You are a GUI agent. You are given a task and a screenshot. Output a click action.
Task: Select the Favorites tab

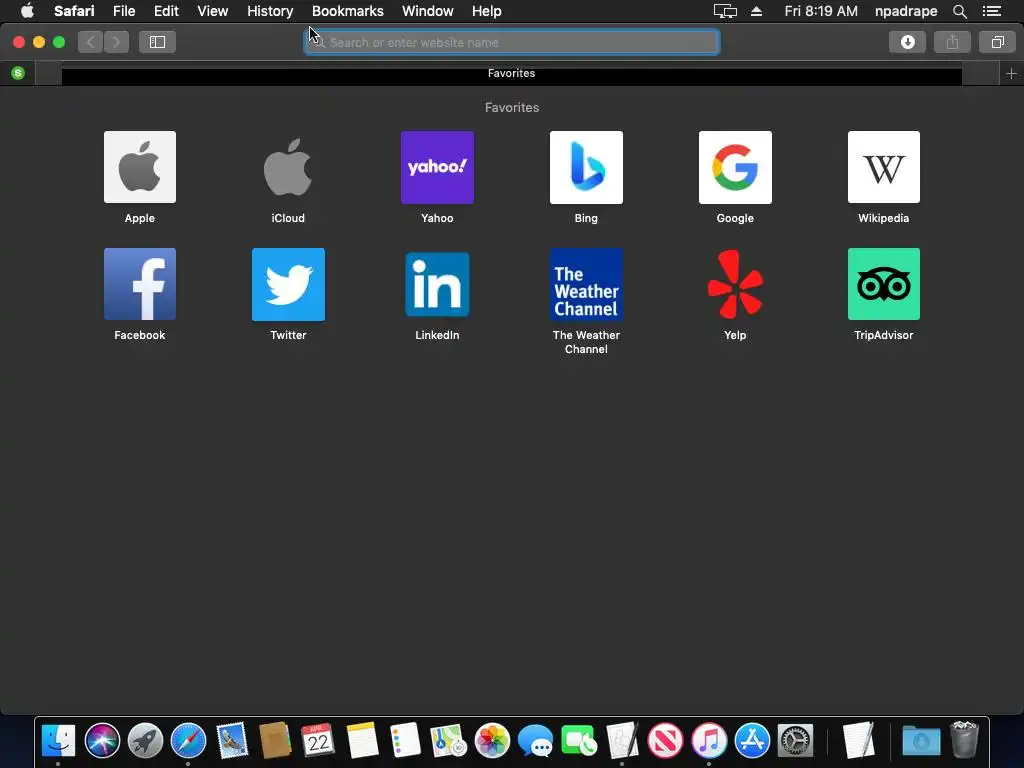(511, 73)
